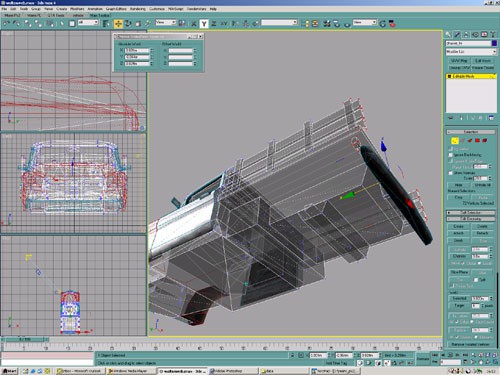Select the Move transform tool
Screen dimensions: 500x375
118,24
